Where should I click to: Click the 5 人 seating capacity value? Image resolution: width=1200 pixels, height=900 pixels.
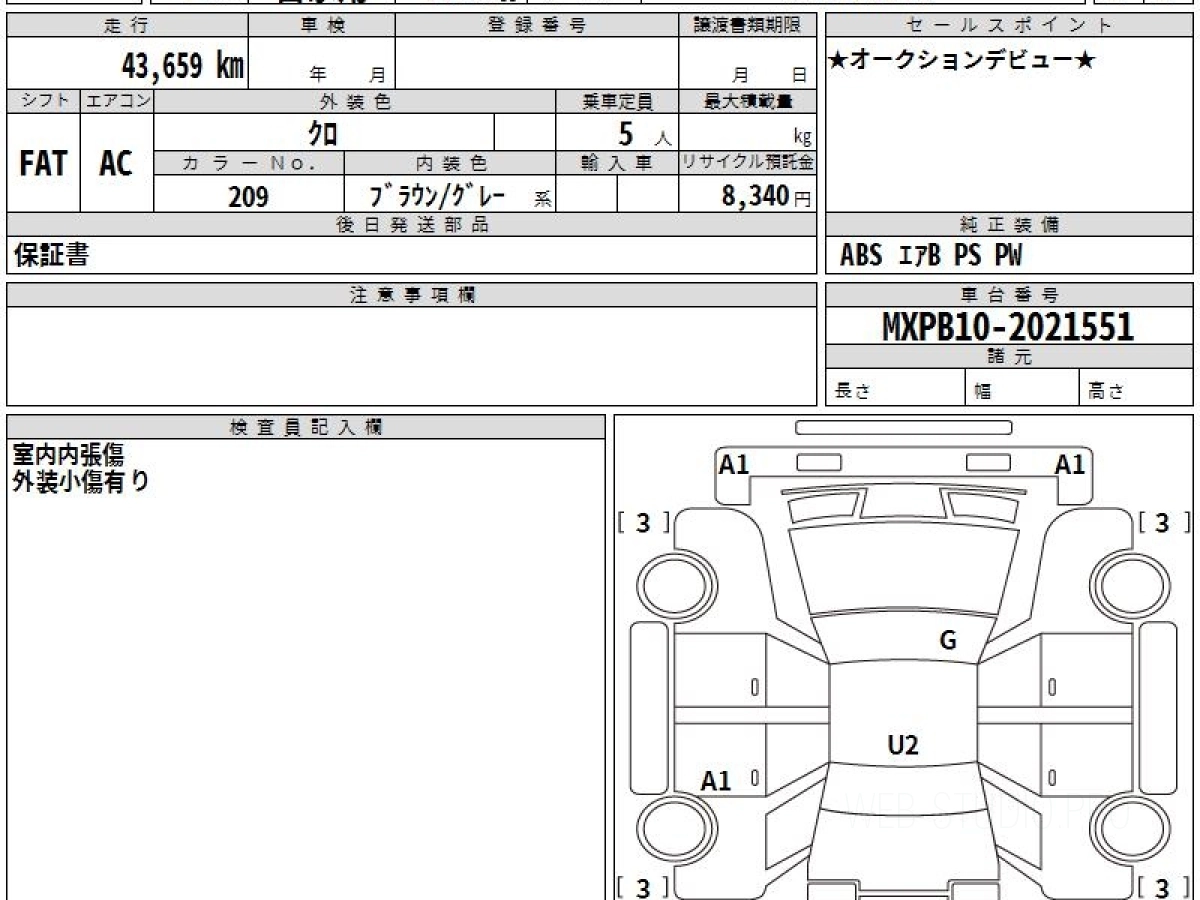(x=644, y=134)
